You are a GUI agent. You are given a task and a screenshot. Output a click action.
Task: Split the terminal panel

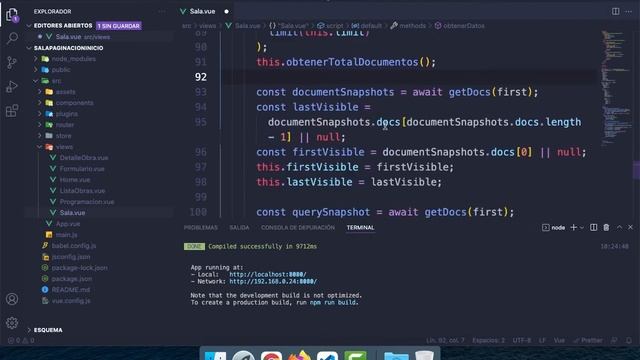pyautogui.click(x=593, y=227)
